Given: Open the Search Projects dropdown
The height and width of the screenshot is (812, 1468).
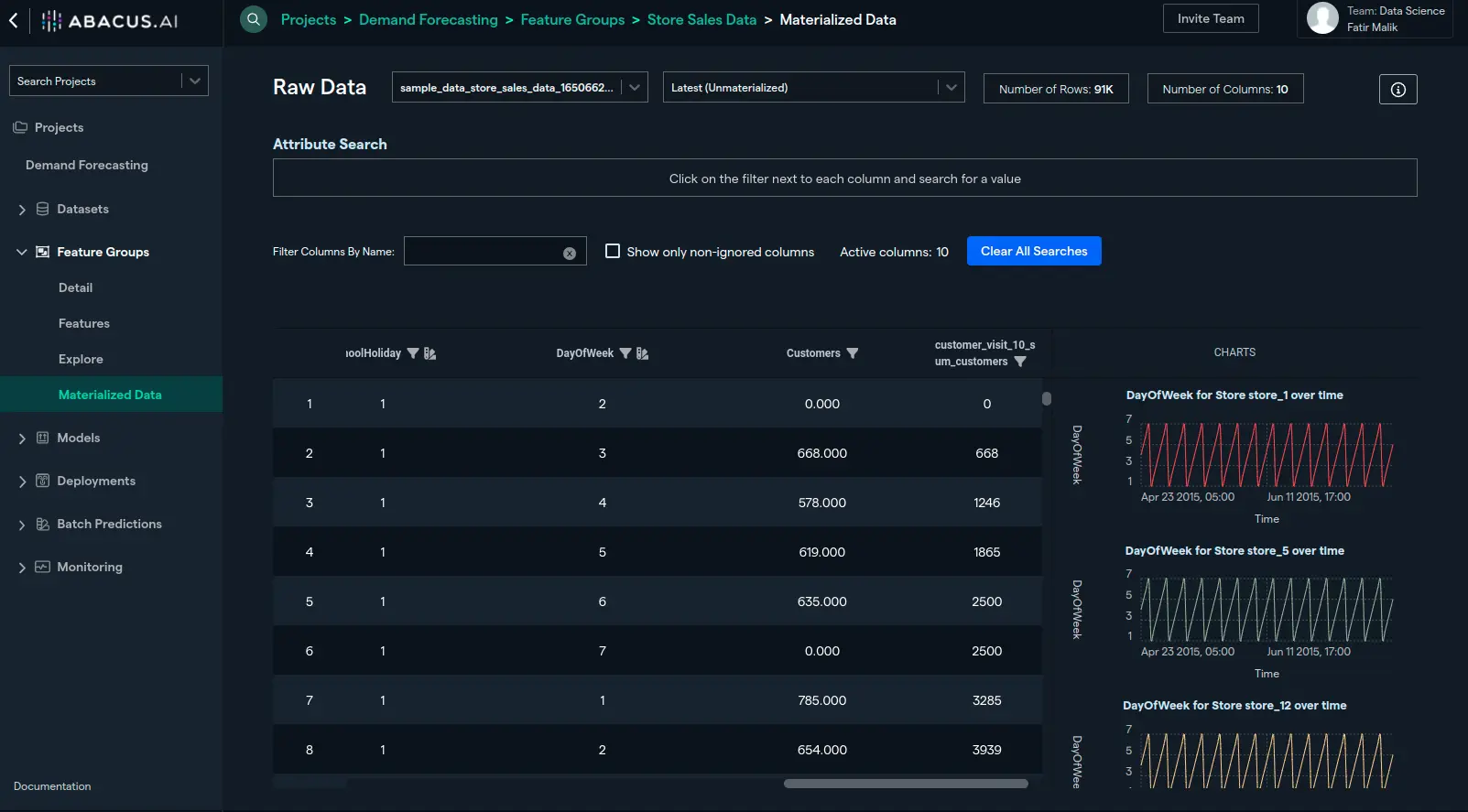Looking at the screenshot, I should pyautogui.click(x=194, y=81).
